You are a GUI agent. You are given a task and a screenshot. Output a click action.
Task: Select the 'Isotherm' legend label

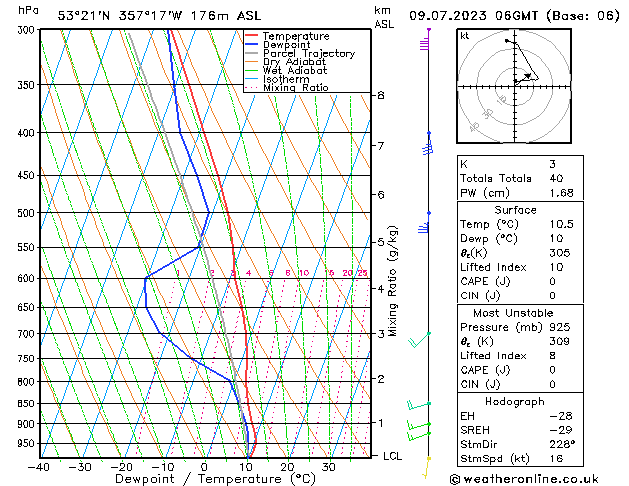(286, 79)
